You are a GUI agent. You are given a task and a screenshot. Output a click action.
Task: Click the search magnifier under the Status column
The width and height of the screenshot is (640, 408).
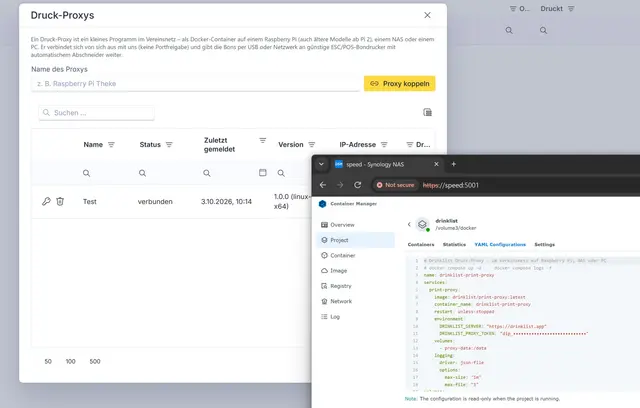142,173
